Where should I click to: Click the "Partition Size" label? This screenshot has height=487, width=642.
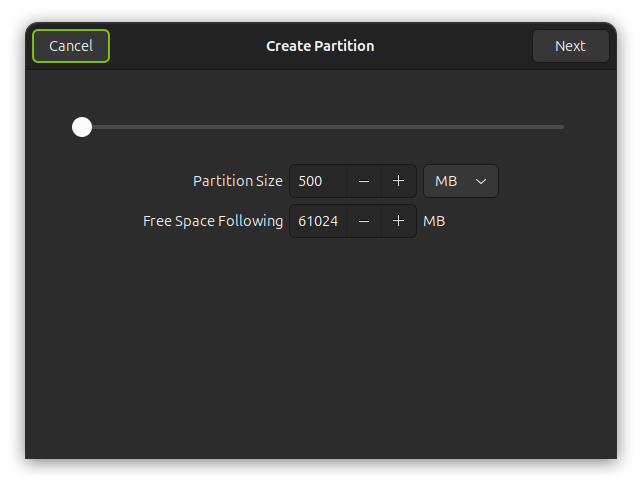point(238,181)
